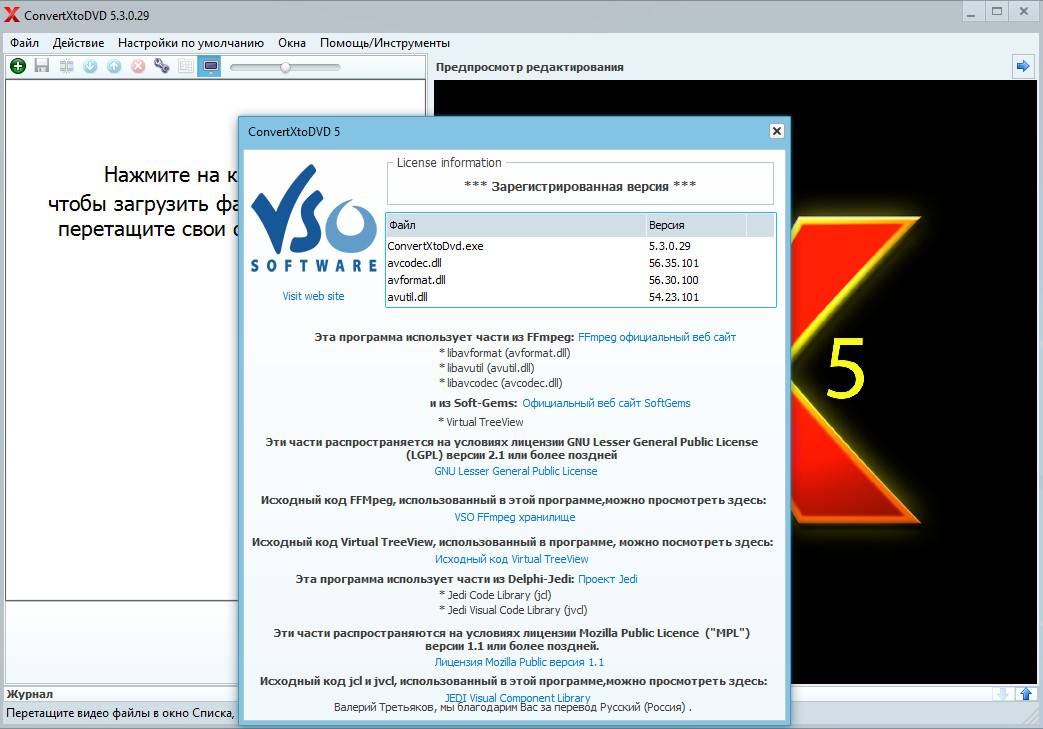Open settings with the wrench icon
The height and width of the screenshot is (729, 1043).
tap(162, 66)
